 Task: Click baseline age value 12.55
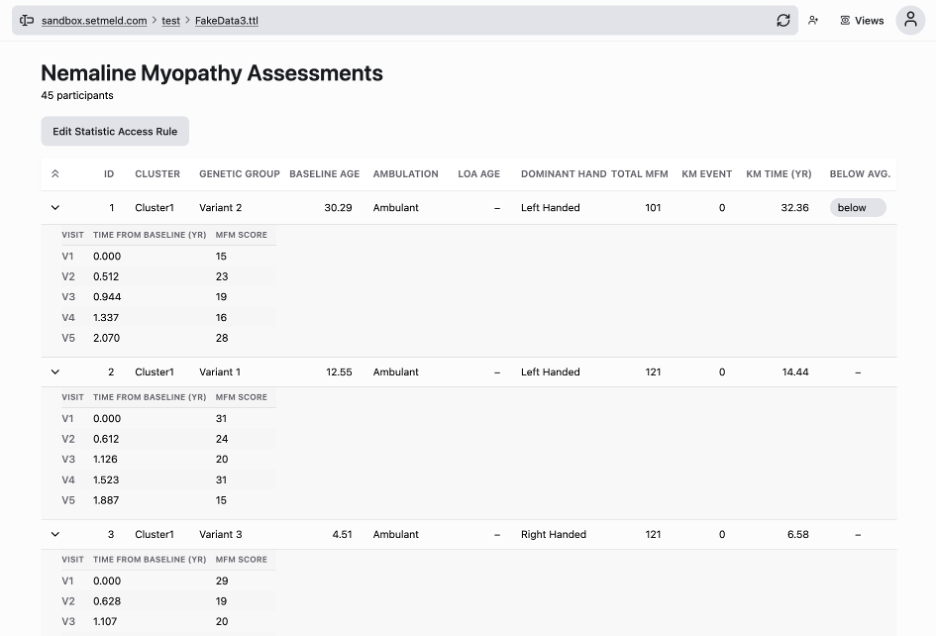pos(339,371)
